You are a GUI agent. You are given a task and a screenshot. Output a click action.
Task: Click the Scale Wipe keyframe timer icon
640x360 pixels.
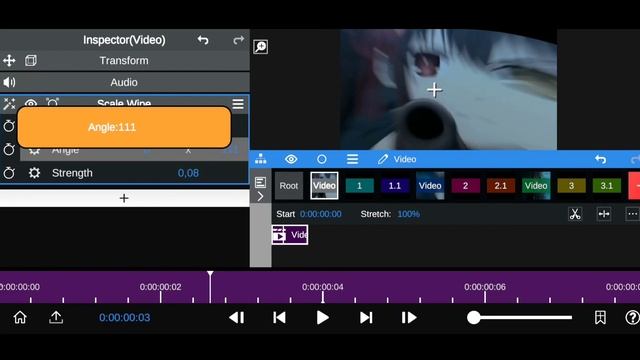[x=52, y=102]
